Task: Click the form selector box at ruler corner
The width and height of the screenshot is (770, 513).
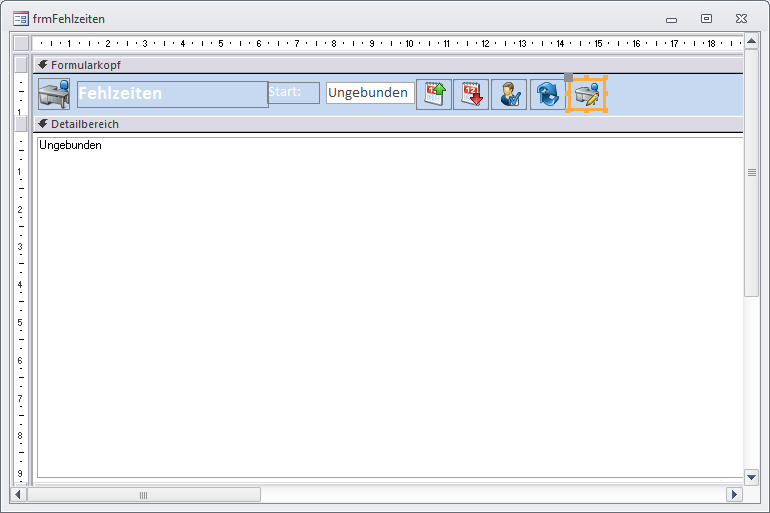Action: (21, 43)
